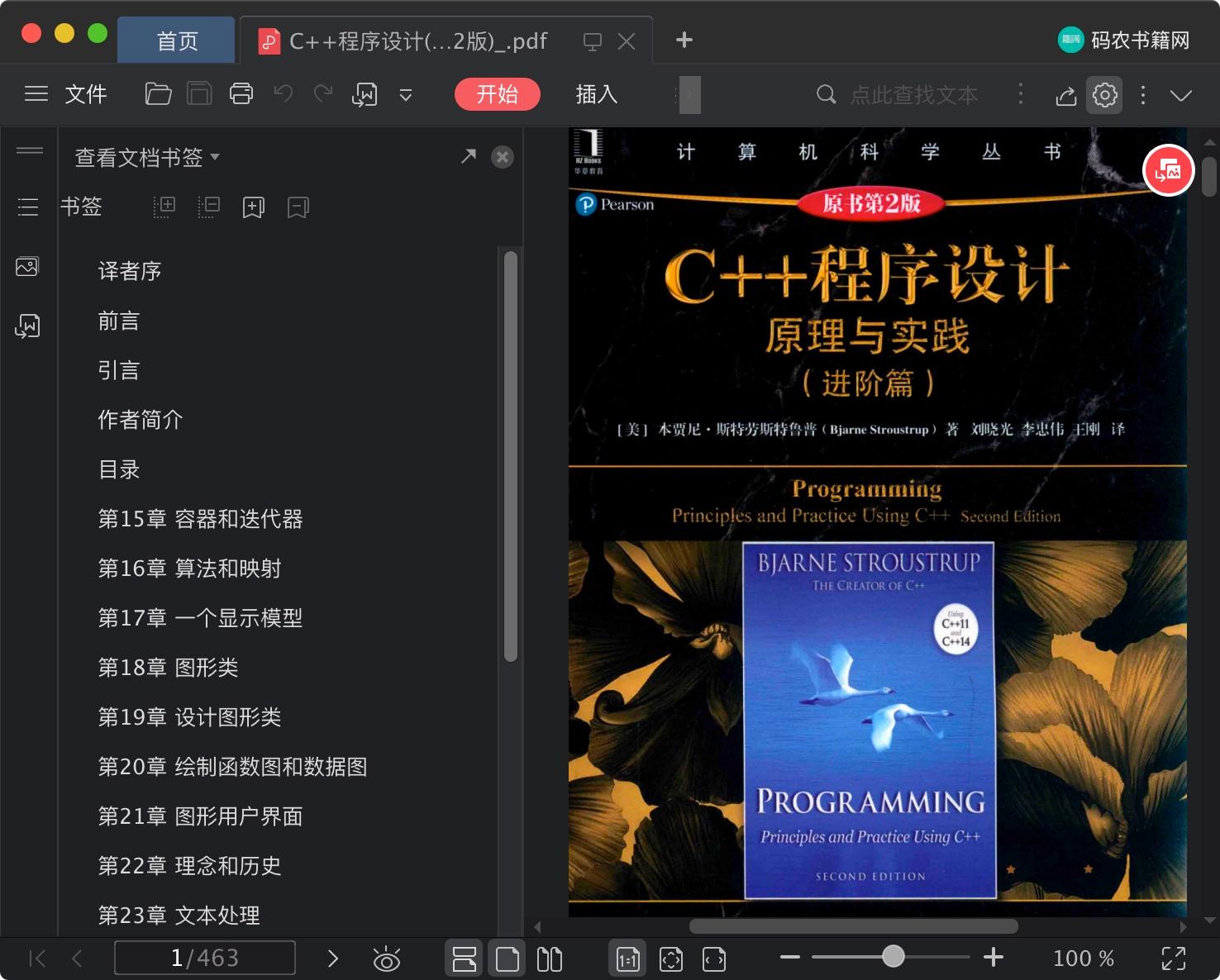Click the save disk icon

(x=199, y=94)
